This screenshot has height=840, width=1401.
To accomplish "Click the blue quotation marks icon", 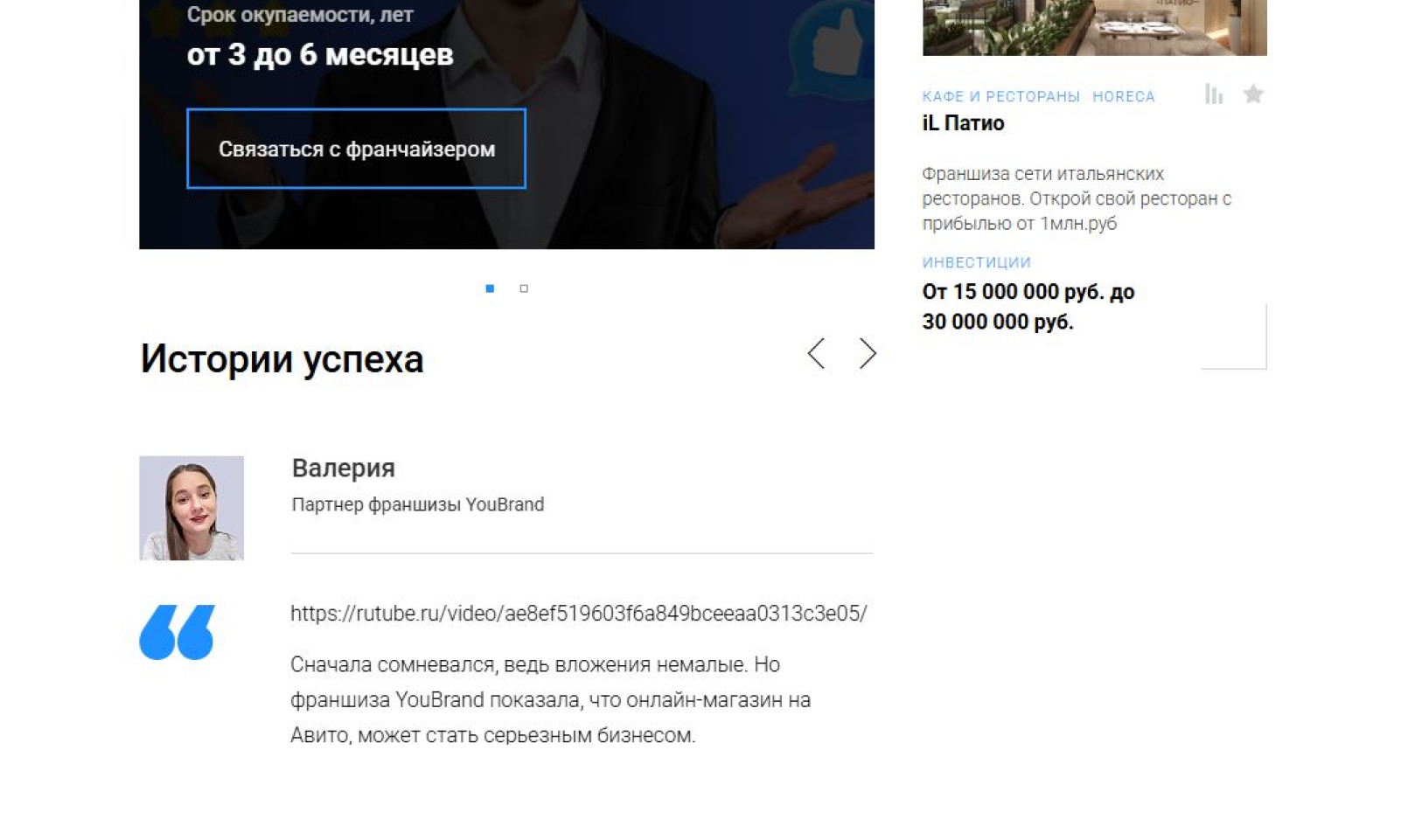I will click(177, 632).
